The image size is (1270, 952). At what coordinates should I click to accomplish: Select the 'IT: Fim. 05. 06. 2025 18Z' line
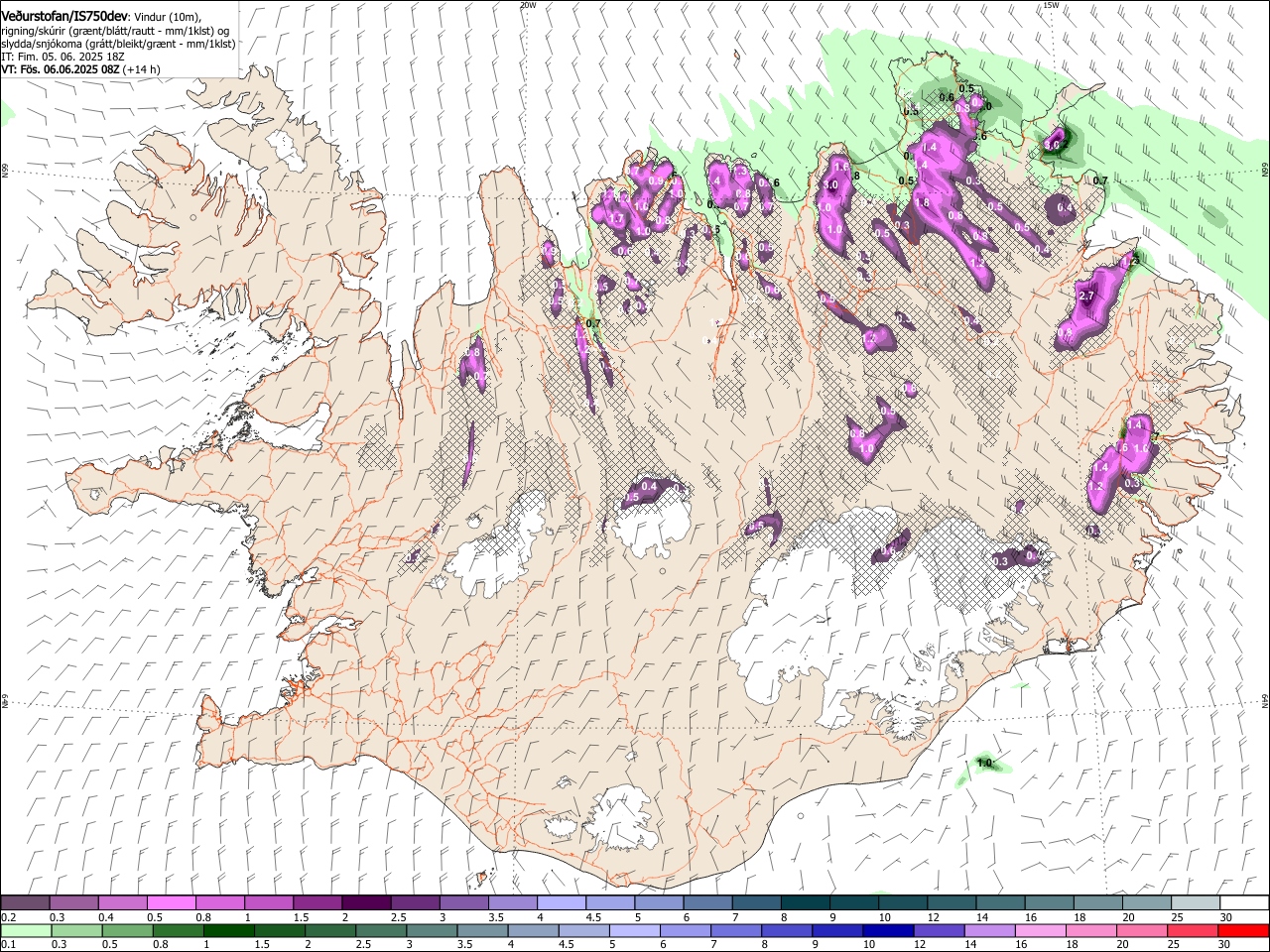click(x=63, y=57)
